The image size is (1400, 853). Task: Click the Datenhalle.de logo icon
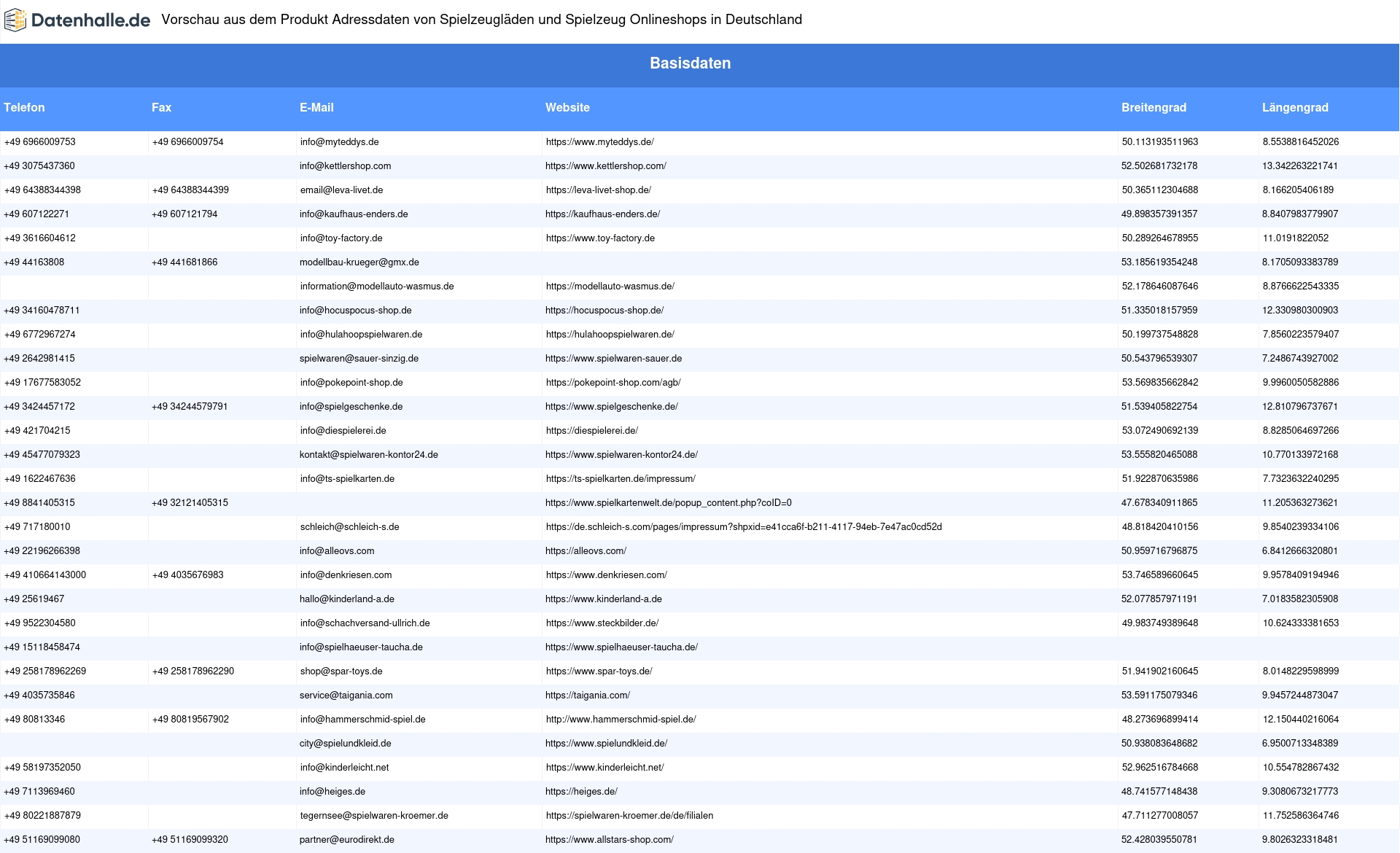point(15,20)
